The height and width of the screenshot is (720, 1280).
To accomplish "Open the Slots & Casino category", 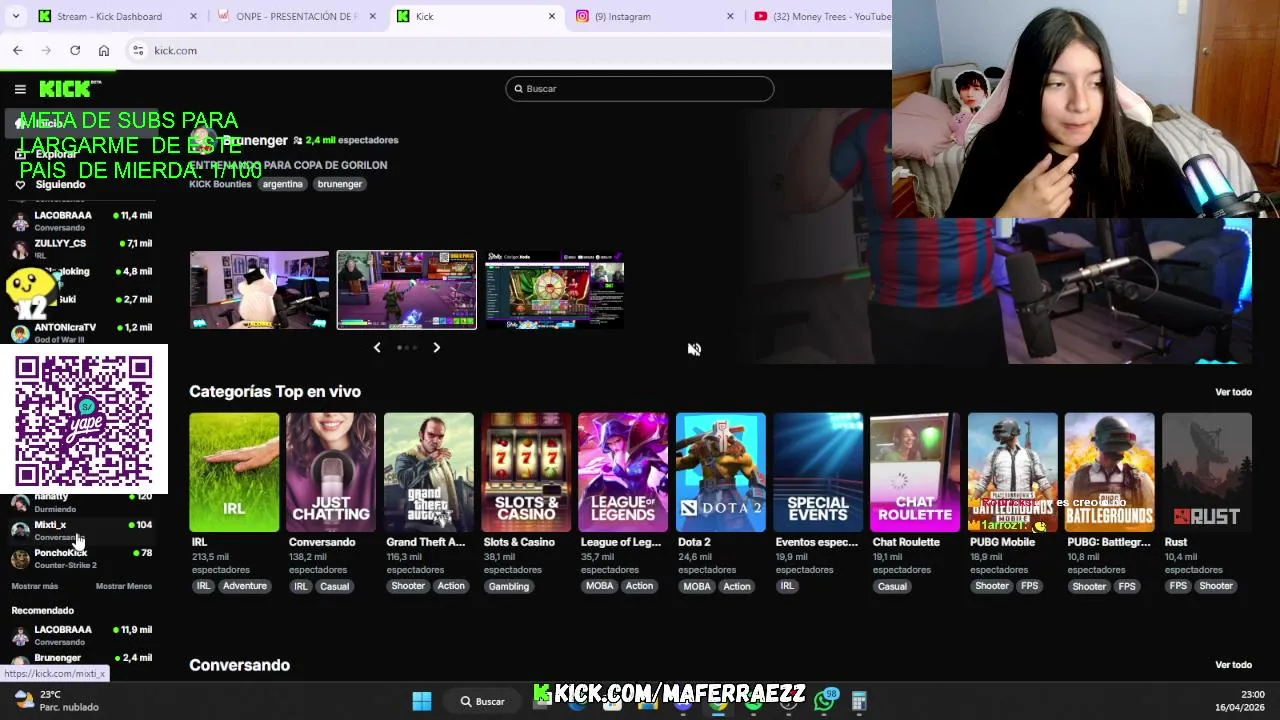I will tap(526, 472).
